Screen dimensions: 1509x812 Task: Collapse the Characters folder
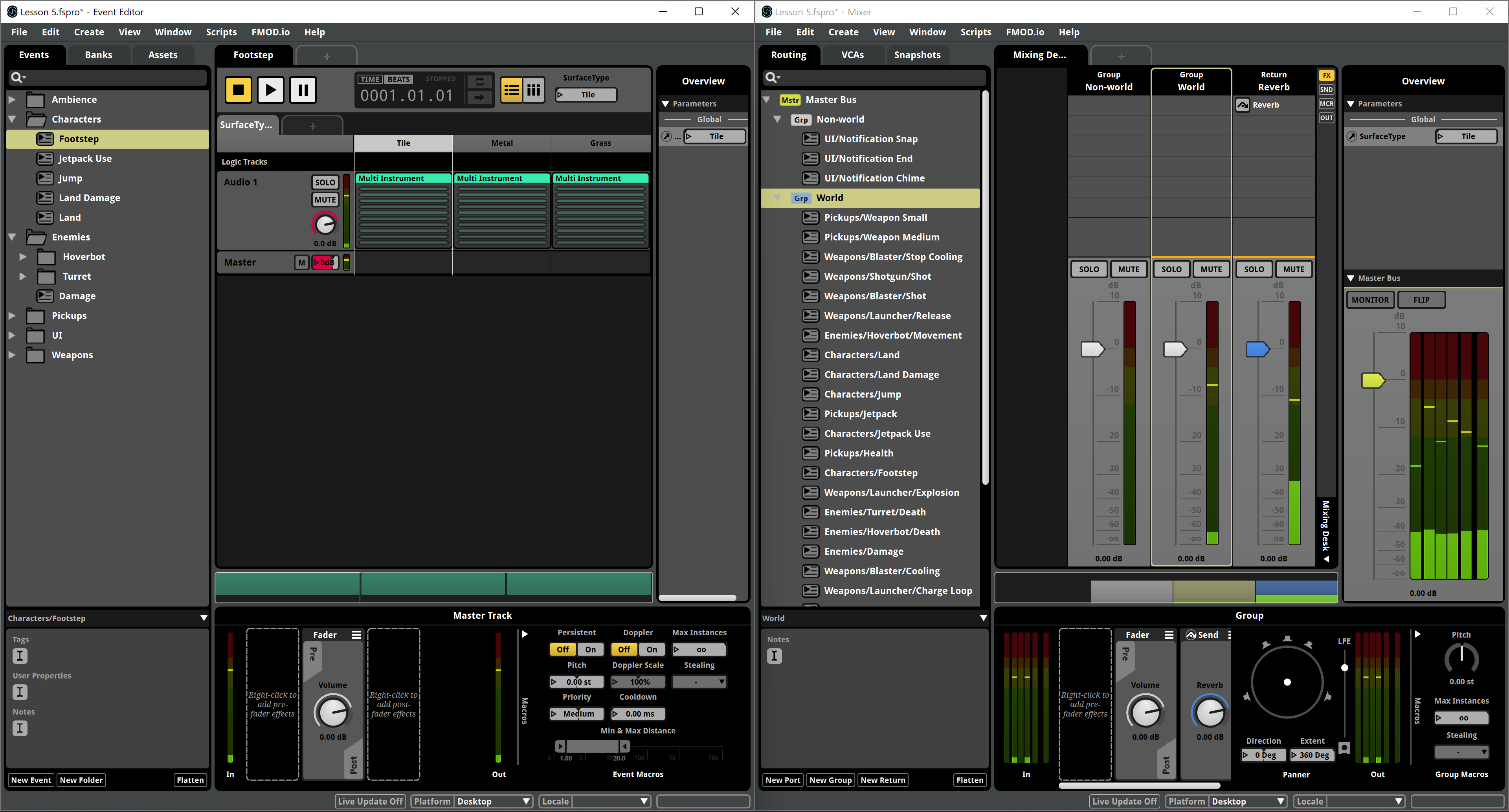pyautogui.click(x=12, y=119)
